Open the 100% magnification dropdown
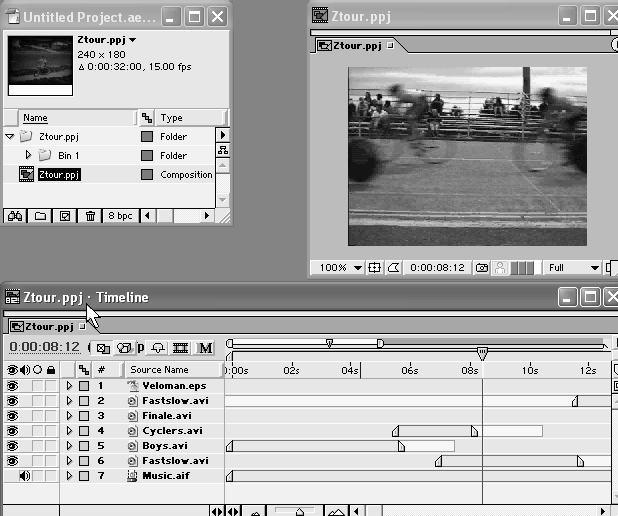The height and width of the screenshot is (516, 618). coord(336,268)
